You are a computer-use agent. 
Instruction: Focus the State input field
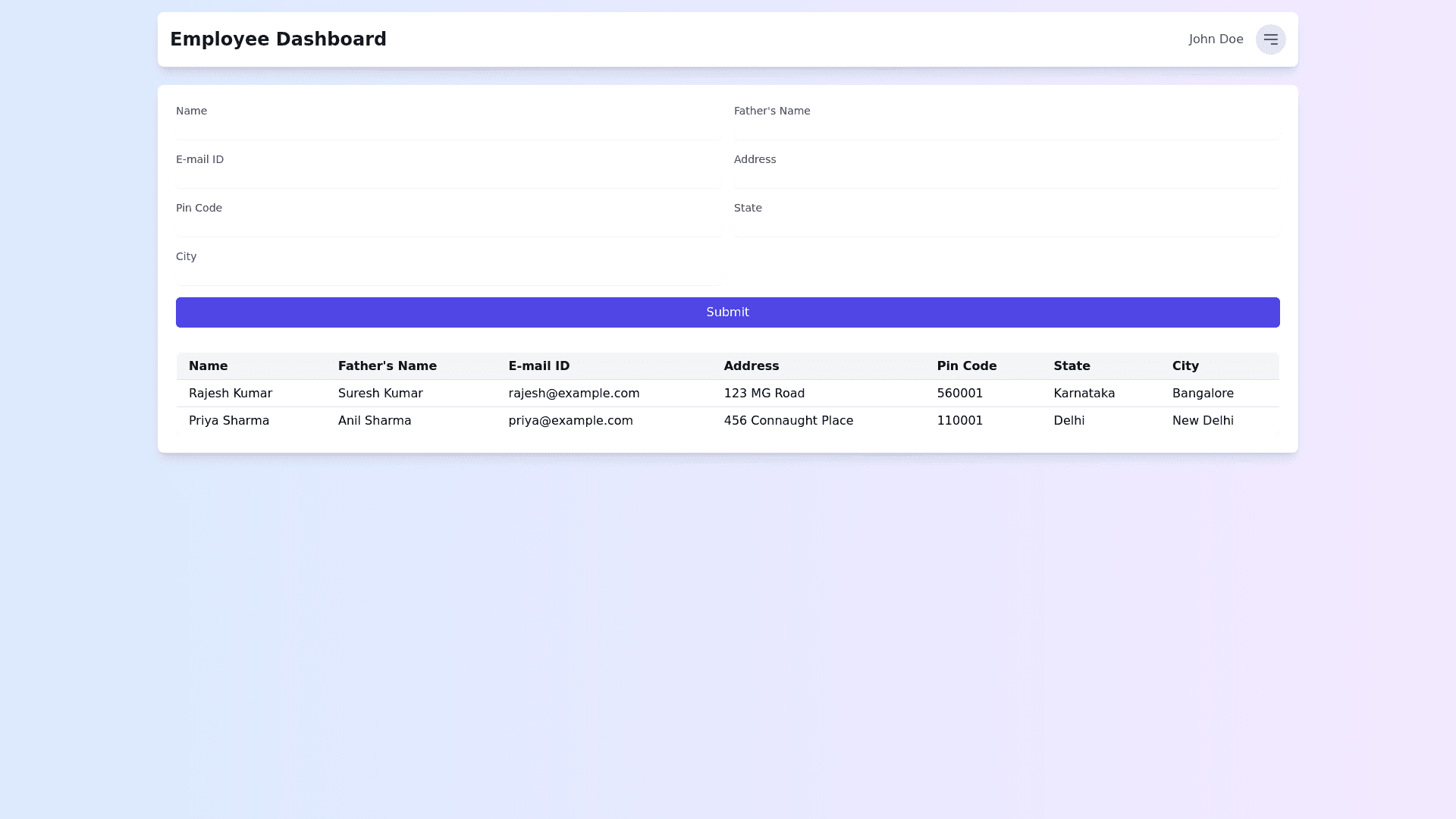click(x=1006, y=227)
